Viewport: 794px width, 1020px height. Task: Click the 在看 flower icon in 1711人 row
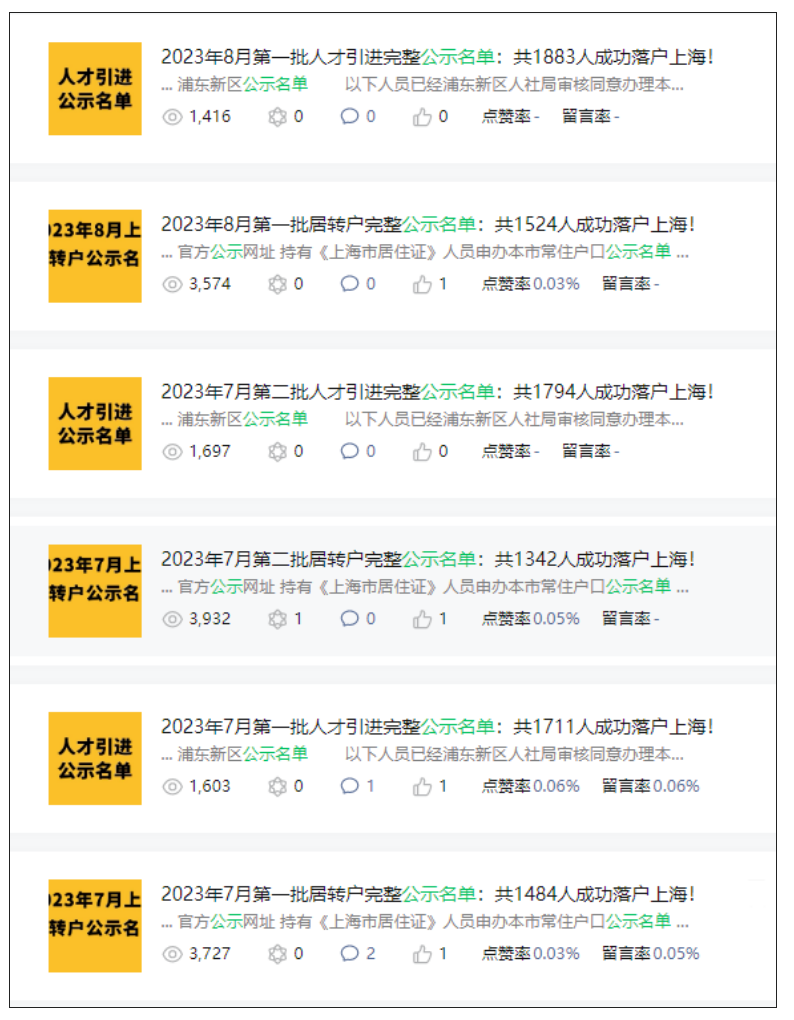[278, 786]
